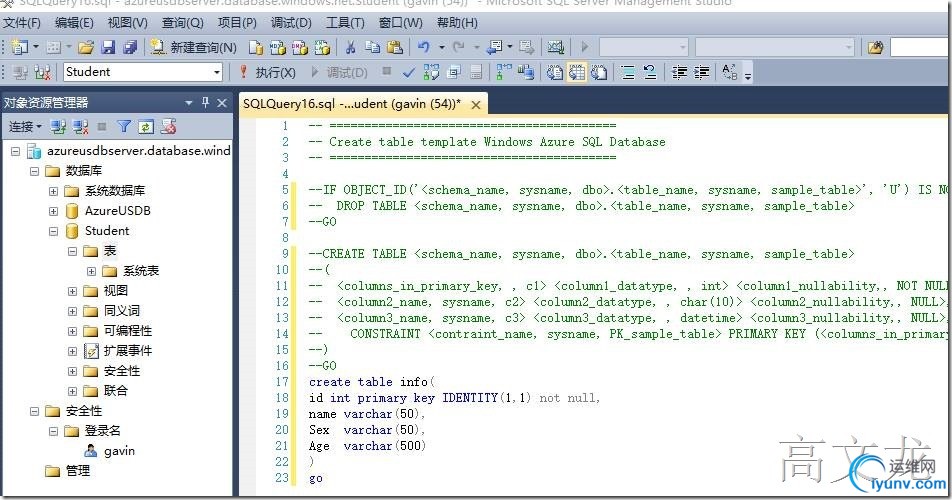Image resolution: width=952 pixels, height=500 pixels.
Task: Open the Student database dropdown
Action: coord(217,72)
